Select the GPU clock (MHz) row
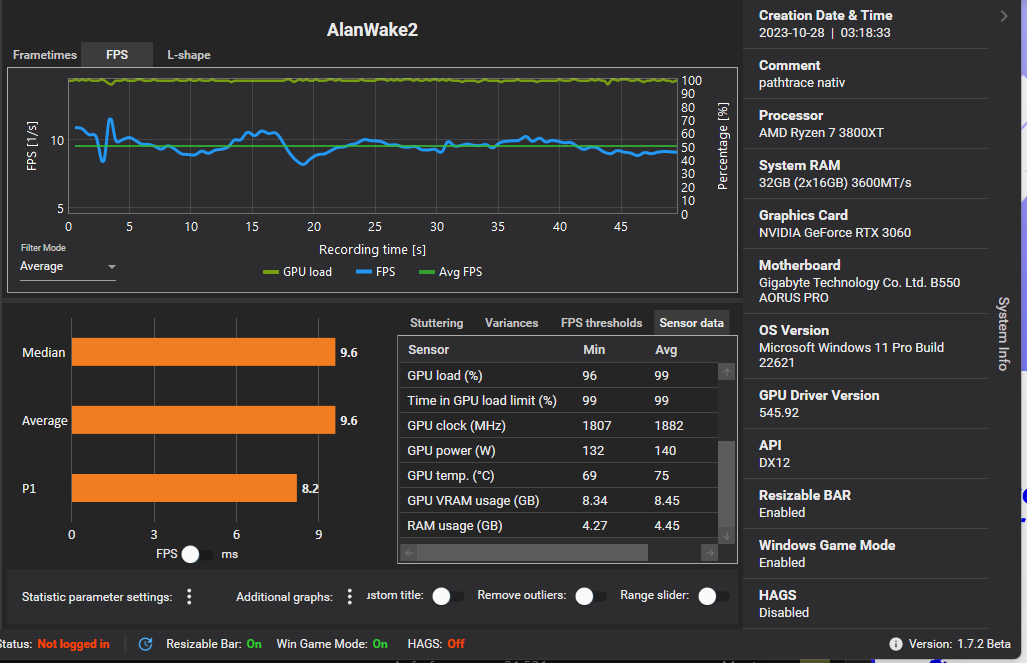This screenshot has height=663, width=1027. [x=559, y=426]
